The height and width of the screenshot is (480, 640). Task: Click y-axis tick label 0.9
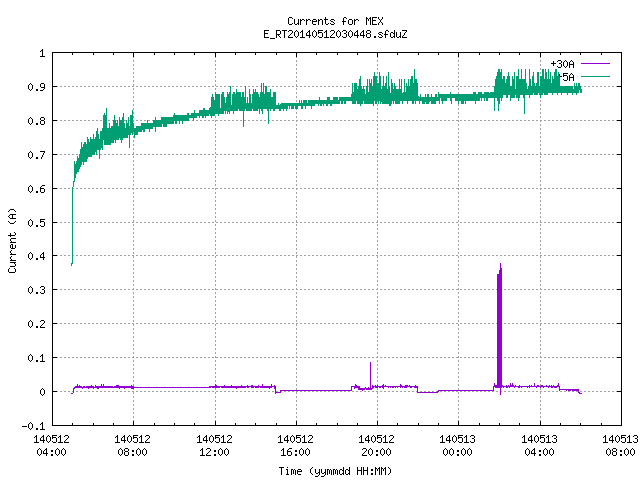tap(36, 87)
